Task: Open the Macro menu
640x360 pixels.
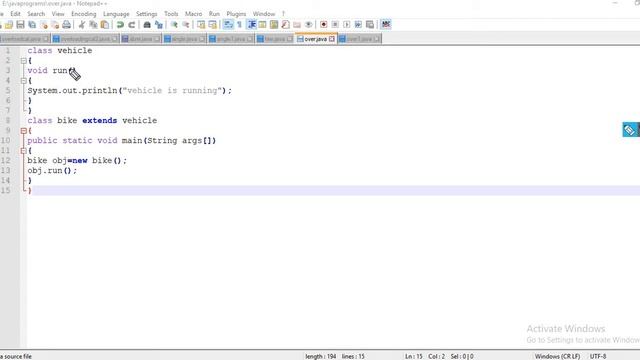Action: (x=193, y=14)
